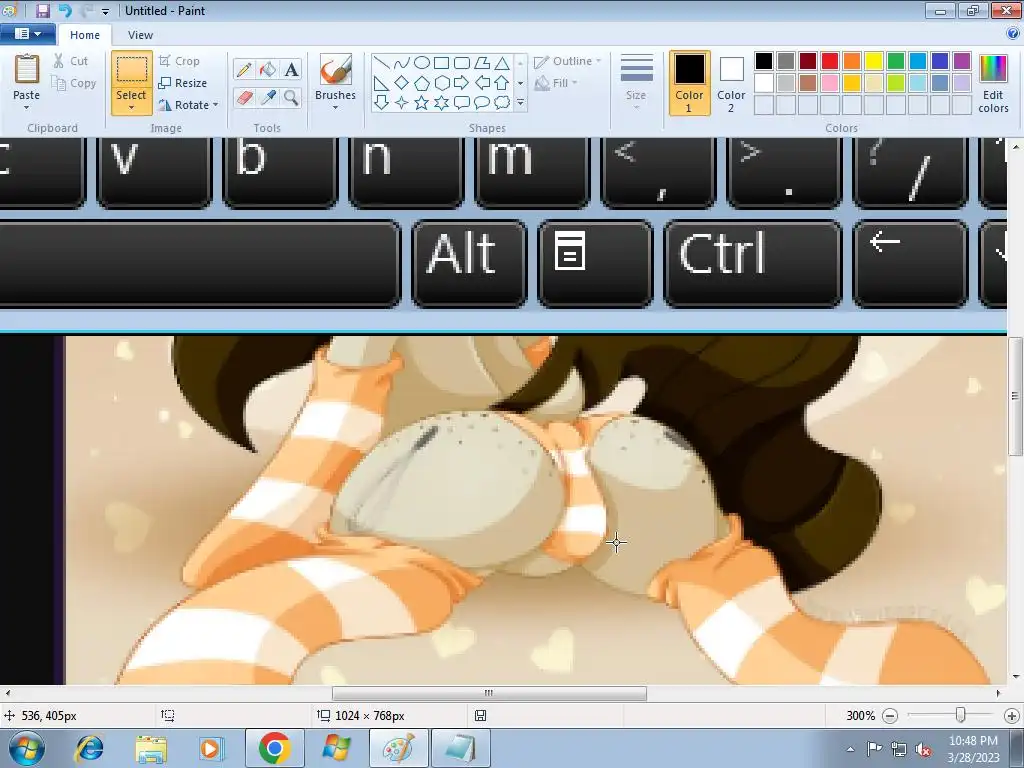Select the Eraser tool
This screenshot has width=1024, height=768.
pos(244,97)
